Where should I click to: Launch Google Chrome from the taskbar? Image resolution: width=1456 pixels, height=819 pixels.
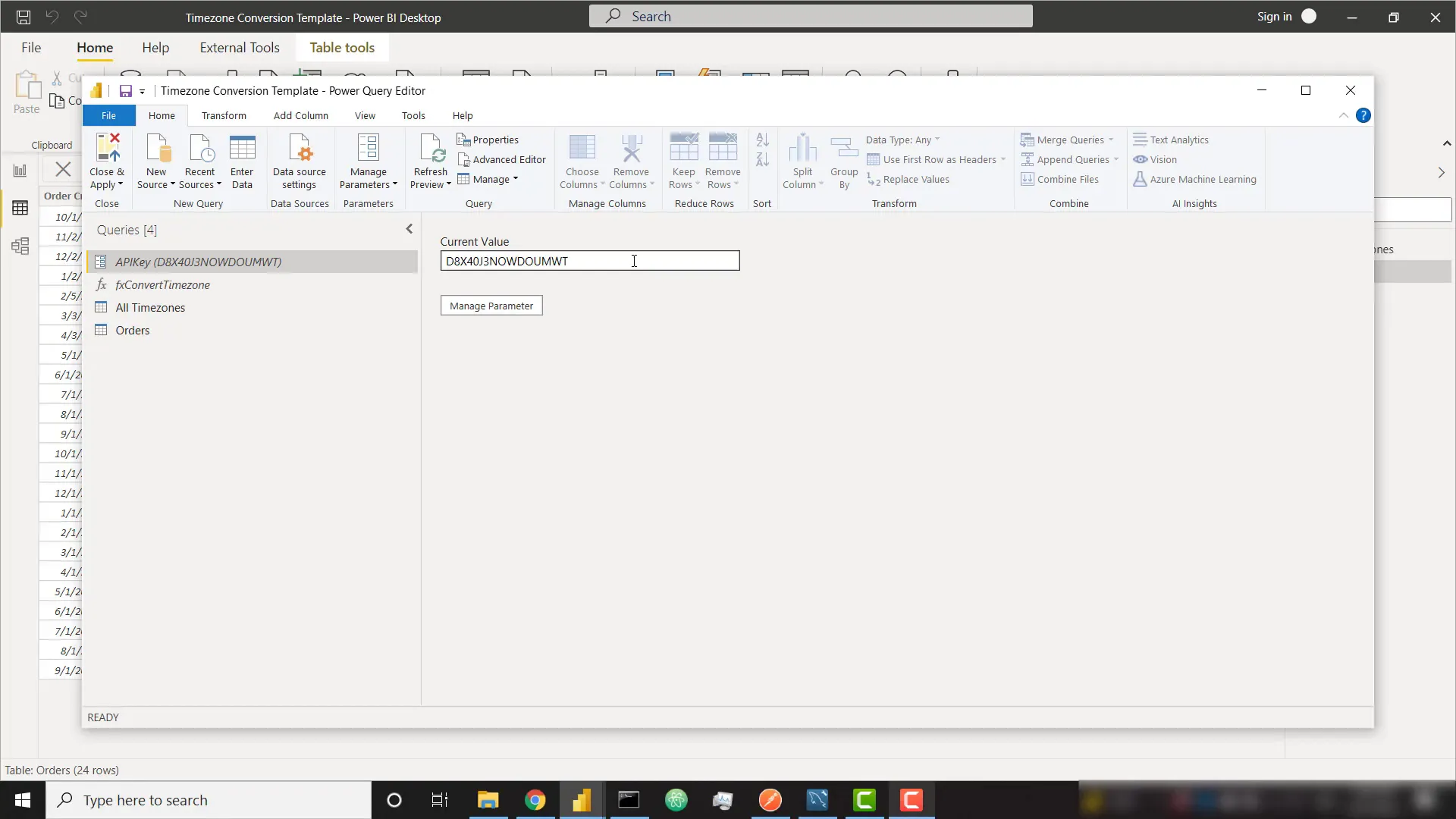(535, 799)
